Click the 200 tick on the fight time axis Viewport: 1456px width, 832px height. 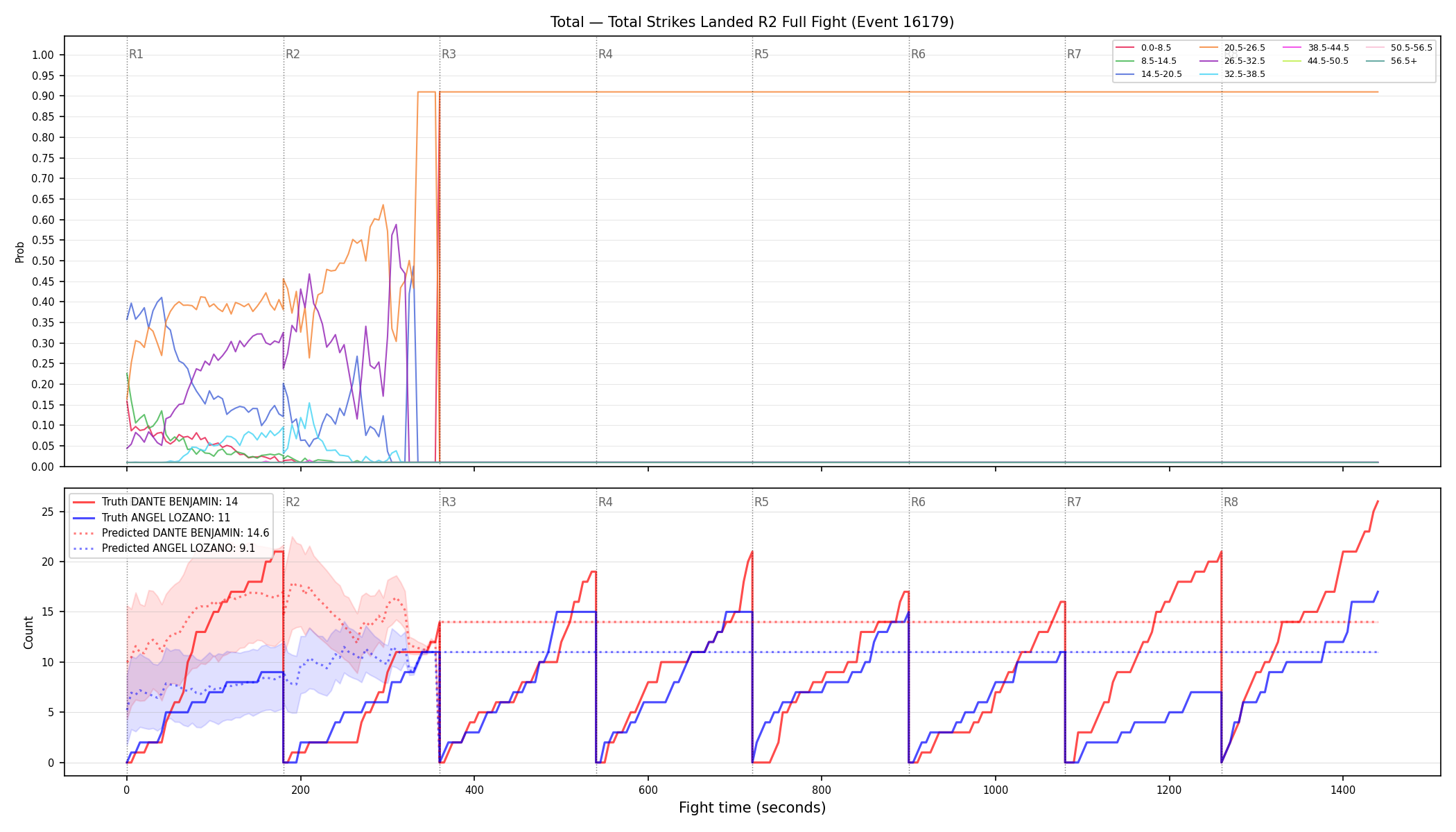(300, 790)
